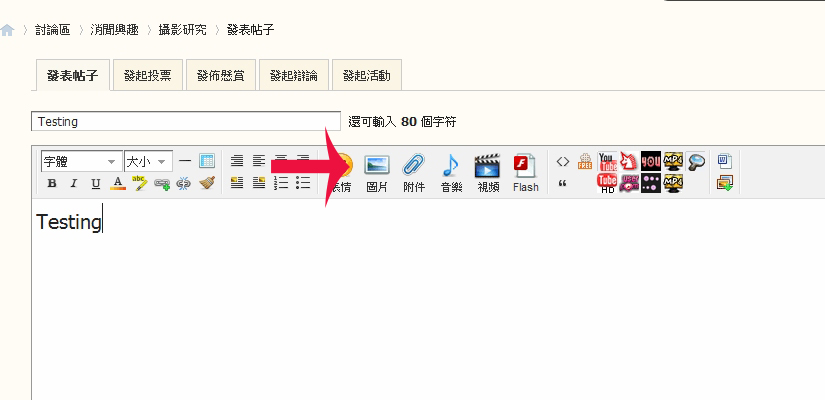This screenshot has width=825, height=400.
Task: Click the quote block icon
Action: tap(562, 183)
